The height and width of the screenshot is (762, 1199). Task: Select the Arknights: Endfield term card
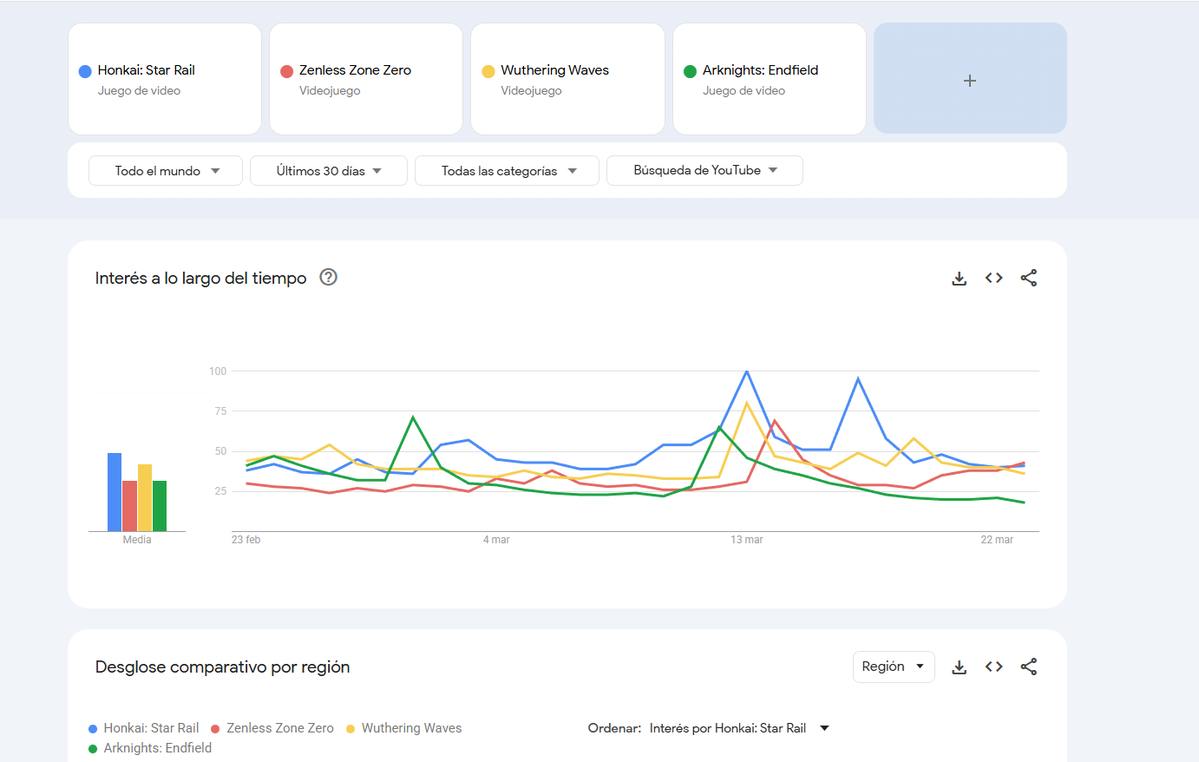[769, 79]
